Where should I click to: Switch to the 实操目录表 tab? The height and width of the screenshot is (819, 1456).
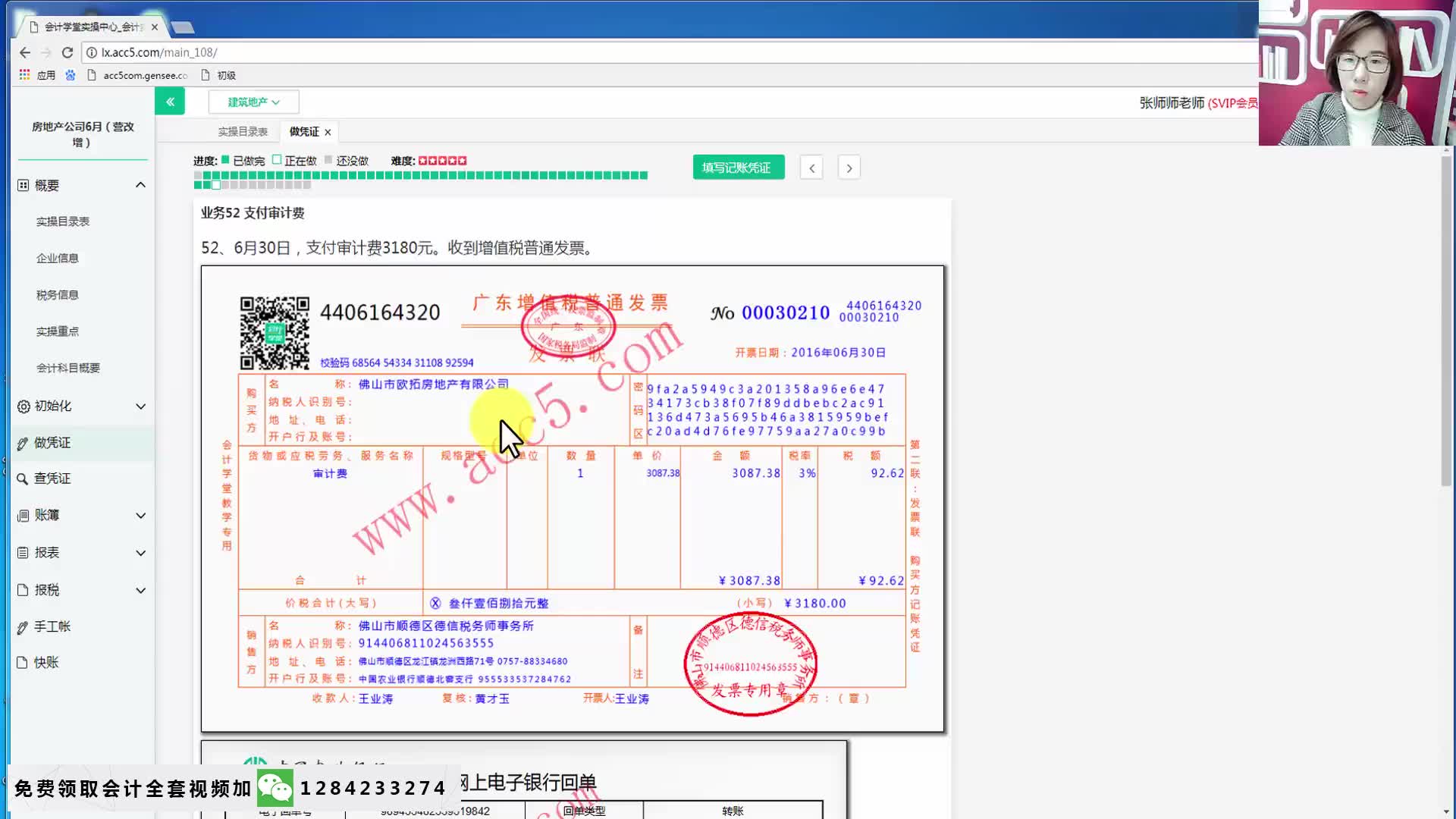pos(244,130)
